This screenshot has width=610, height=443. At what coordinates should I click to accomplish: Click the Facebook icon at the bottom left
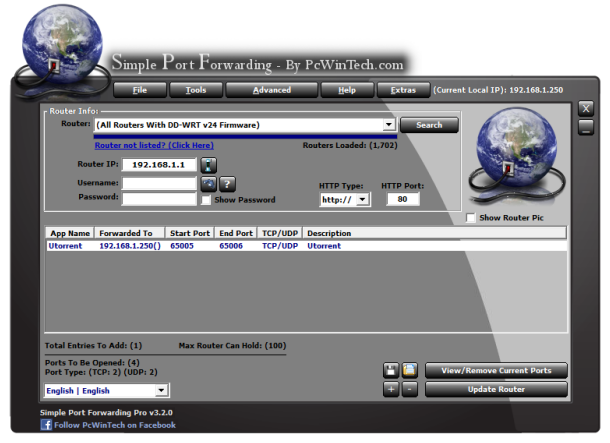coord(46,425)
